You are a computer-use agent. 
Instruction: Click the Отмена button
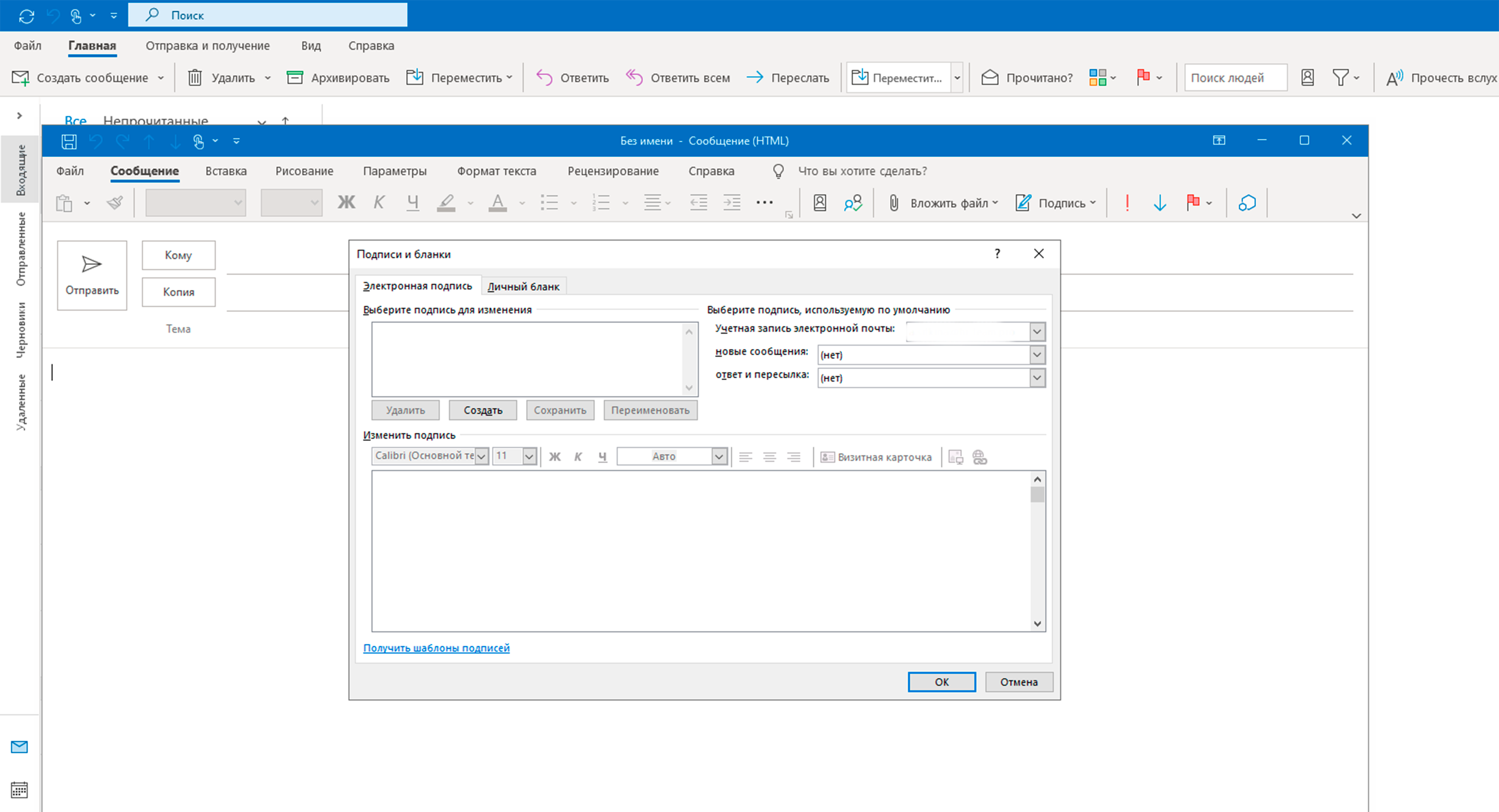(x=1019, y=682)
